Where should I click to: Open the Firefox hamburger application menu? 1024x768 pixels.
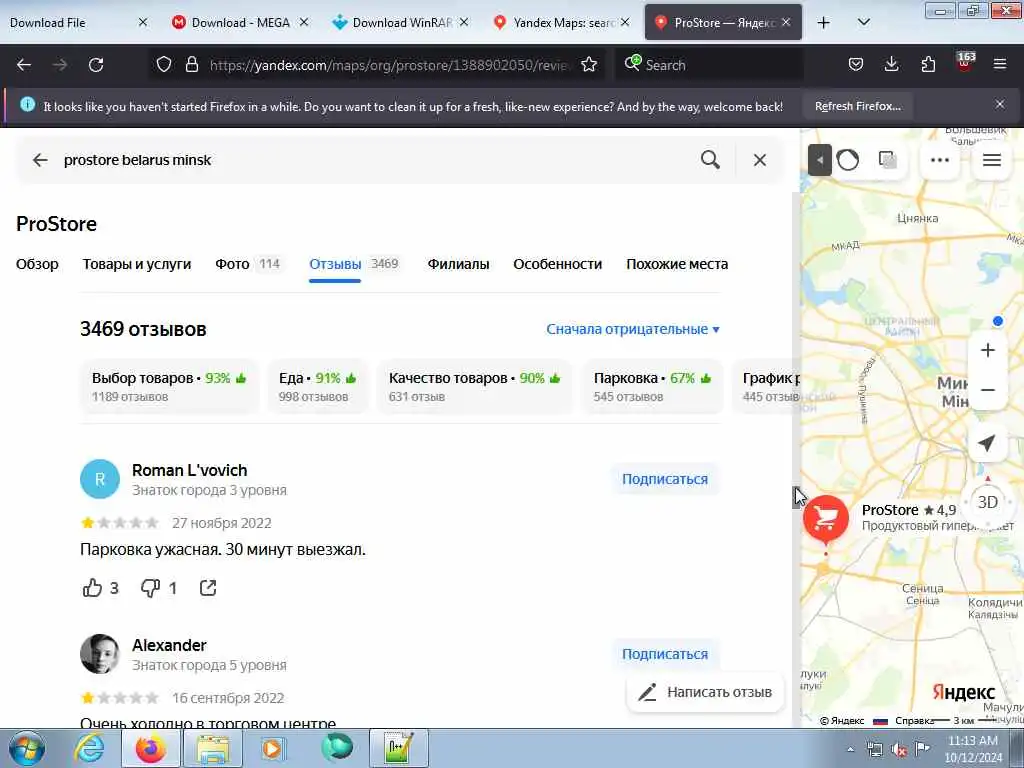pyautogui.click(x=1000, y=64)
